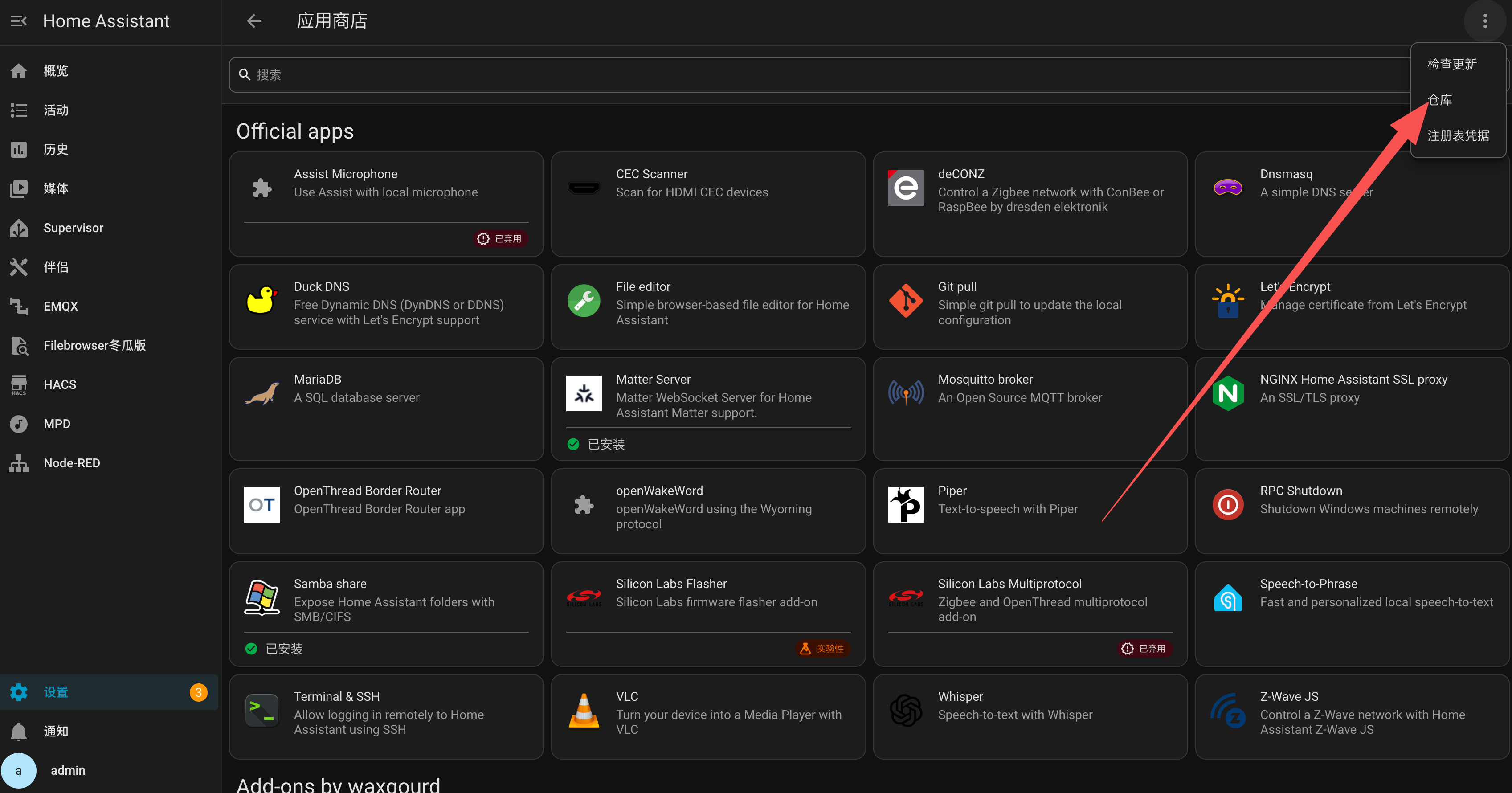
Task: Click the admin user avatar
Action: tap(19, 771)
